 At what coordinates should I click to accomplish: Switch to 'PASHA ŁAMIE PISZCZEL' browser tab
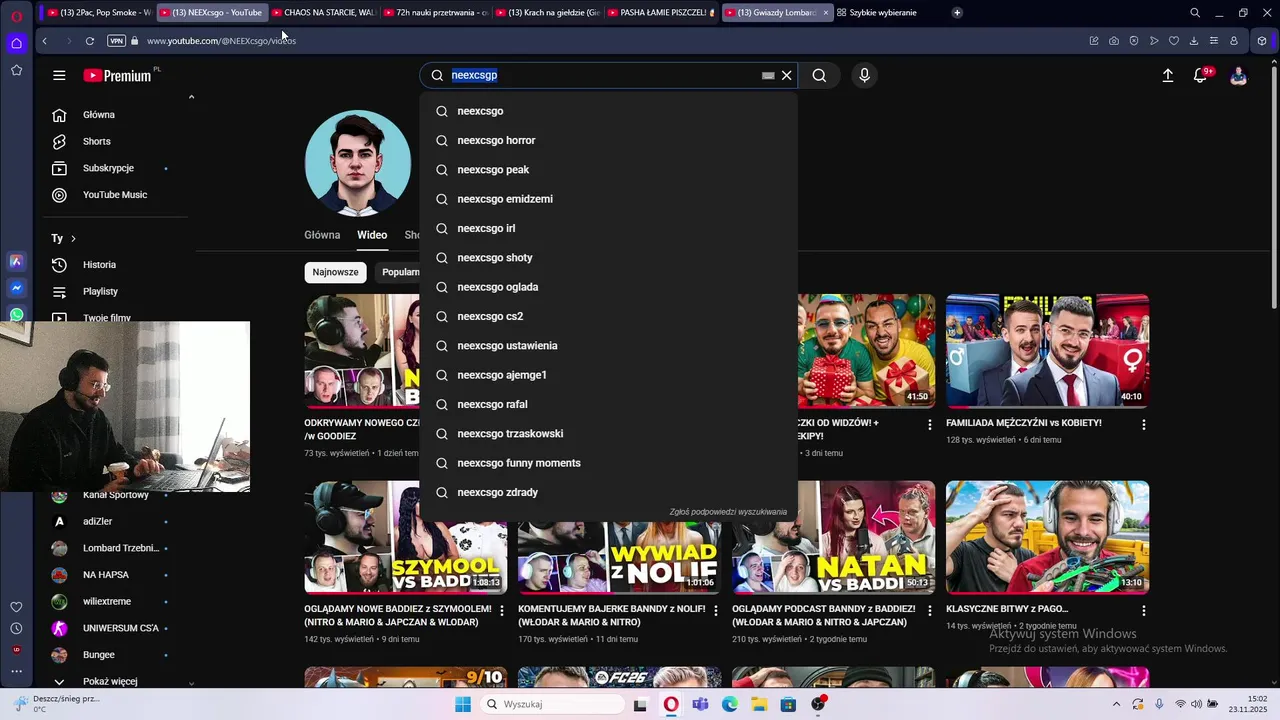[x=660, y=13]
